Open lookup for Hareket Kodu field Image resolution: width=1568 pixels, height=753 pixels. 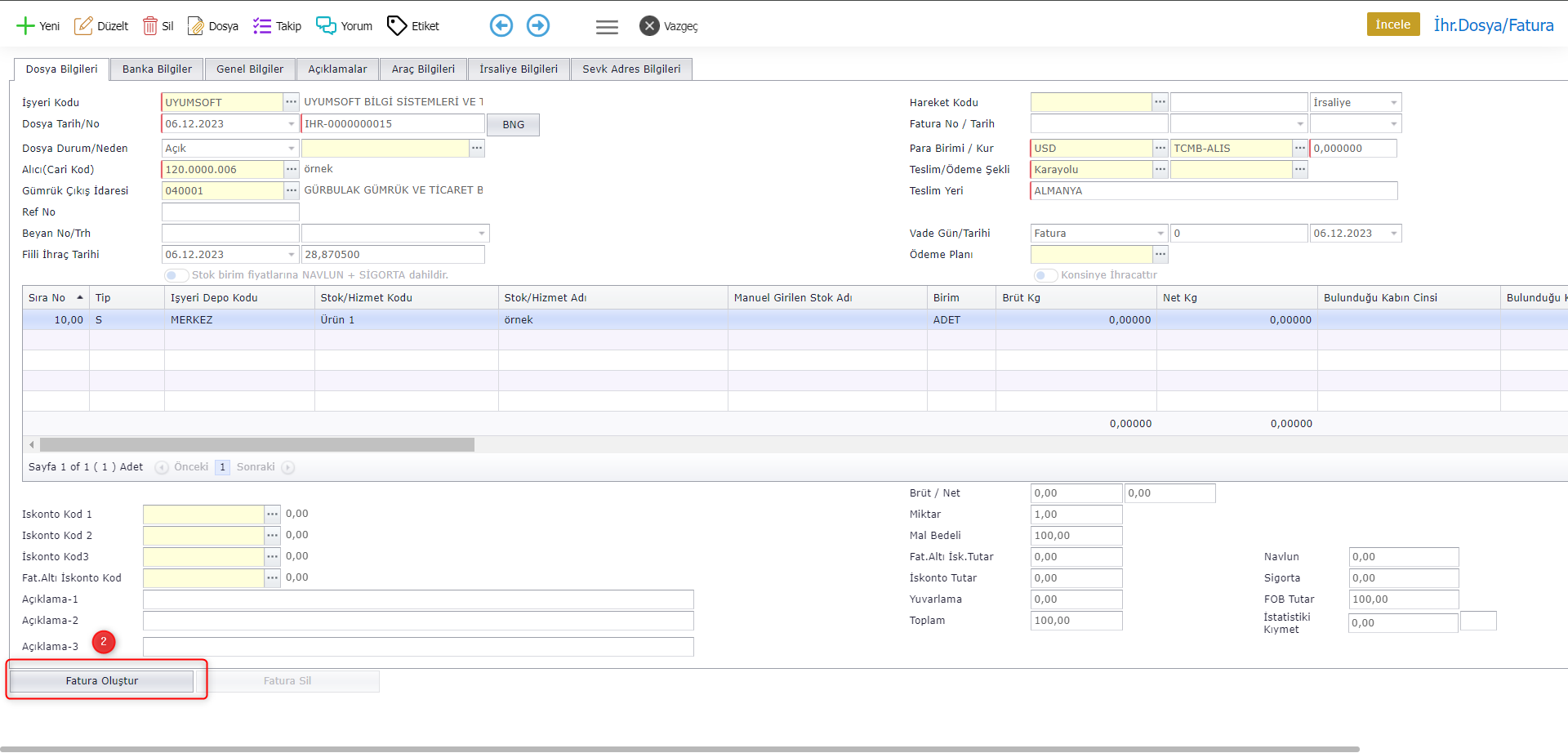tap(1160, 102)
